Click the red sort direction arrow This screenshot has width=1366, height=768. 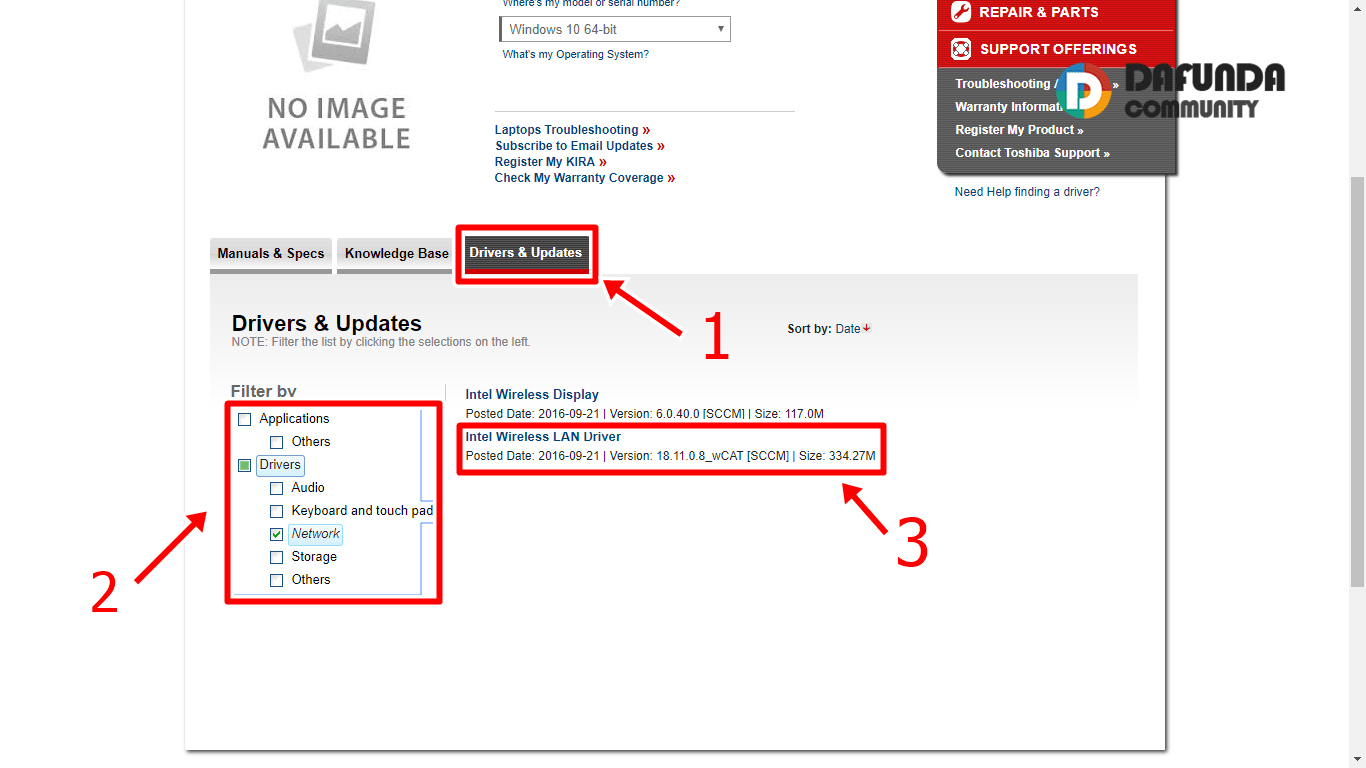point(867,328)
